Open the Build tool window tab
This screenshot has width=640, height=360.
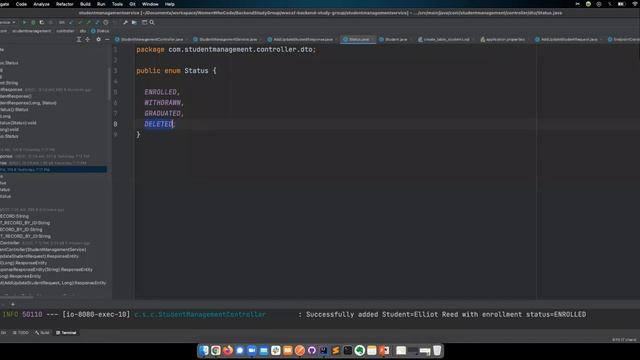(42, 333)
